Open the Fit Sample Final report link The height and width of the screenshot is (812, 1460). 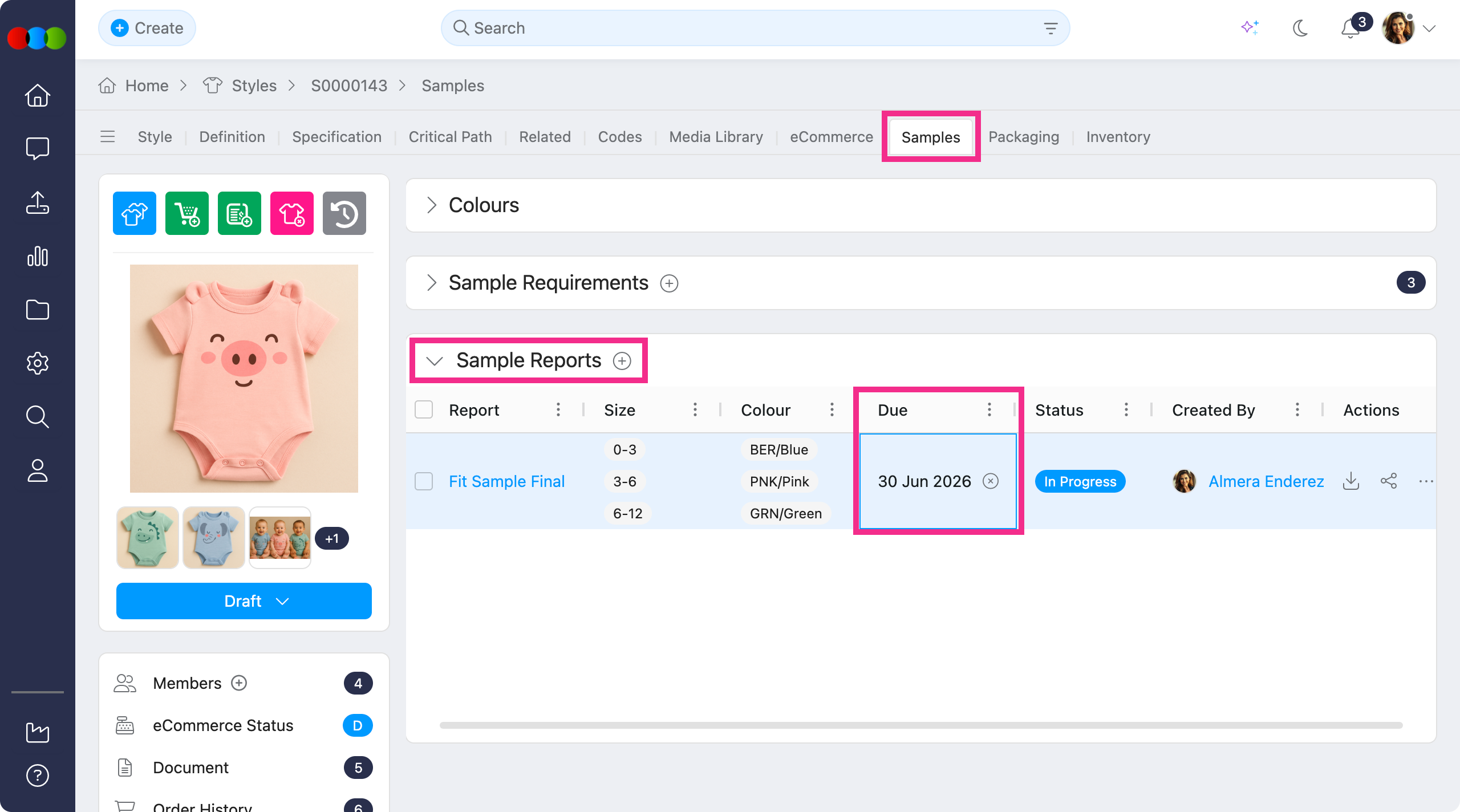(506, 481)
